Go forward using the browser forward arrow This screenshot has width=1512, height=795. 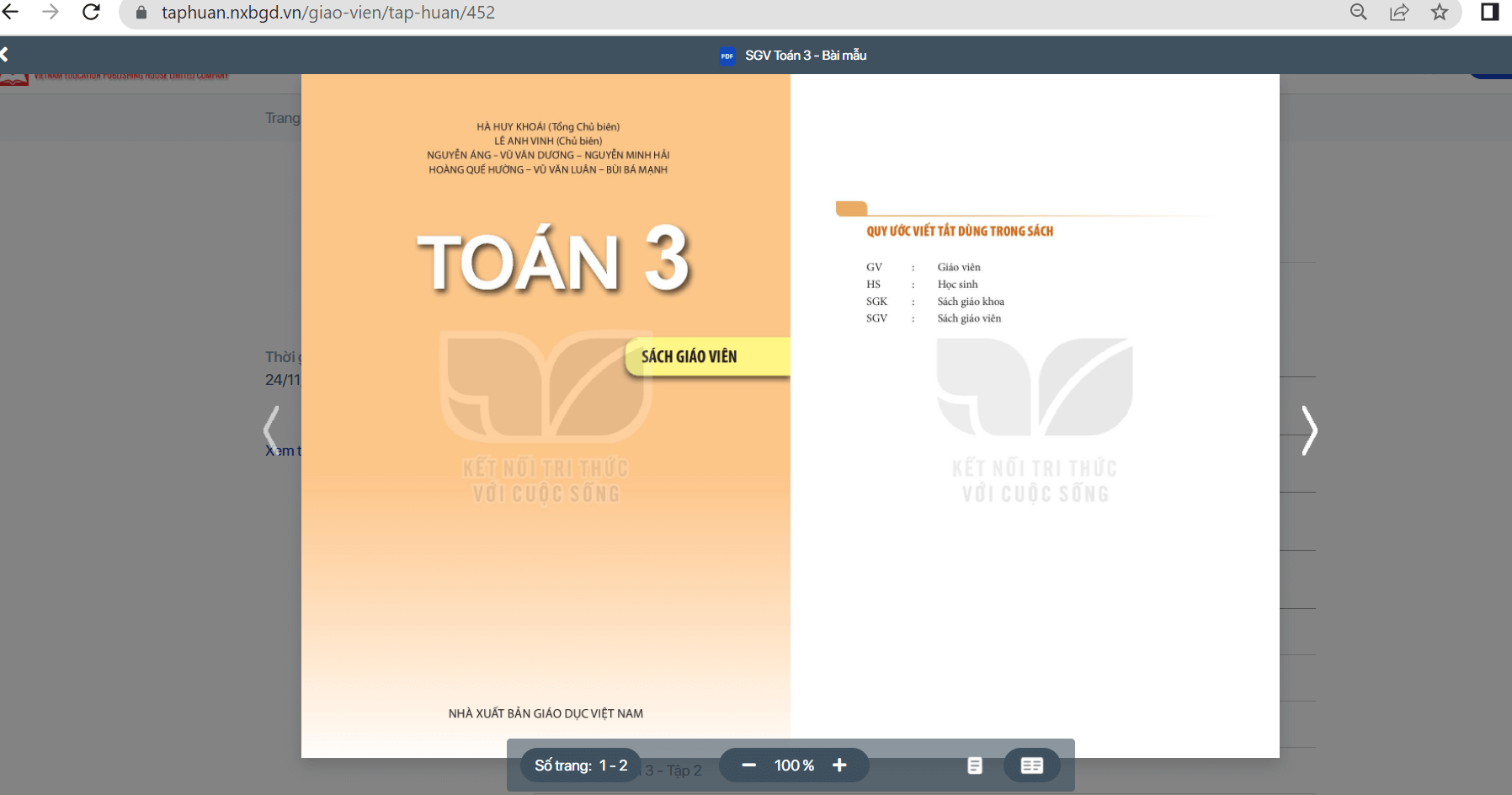[x=51, y=12]
